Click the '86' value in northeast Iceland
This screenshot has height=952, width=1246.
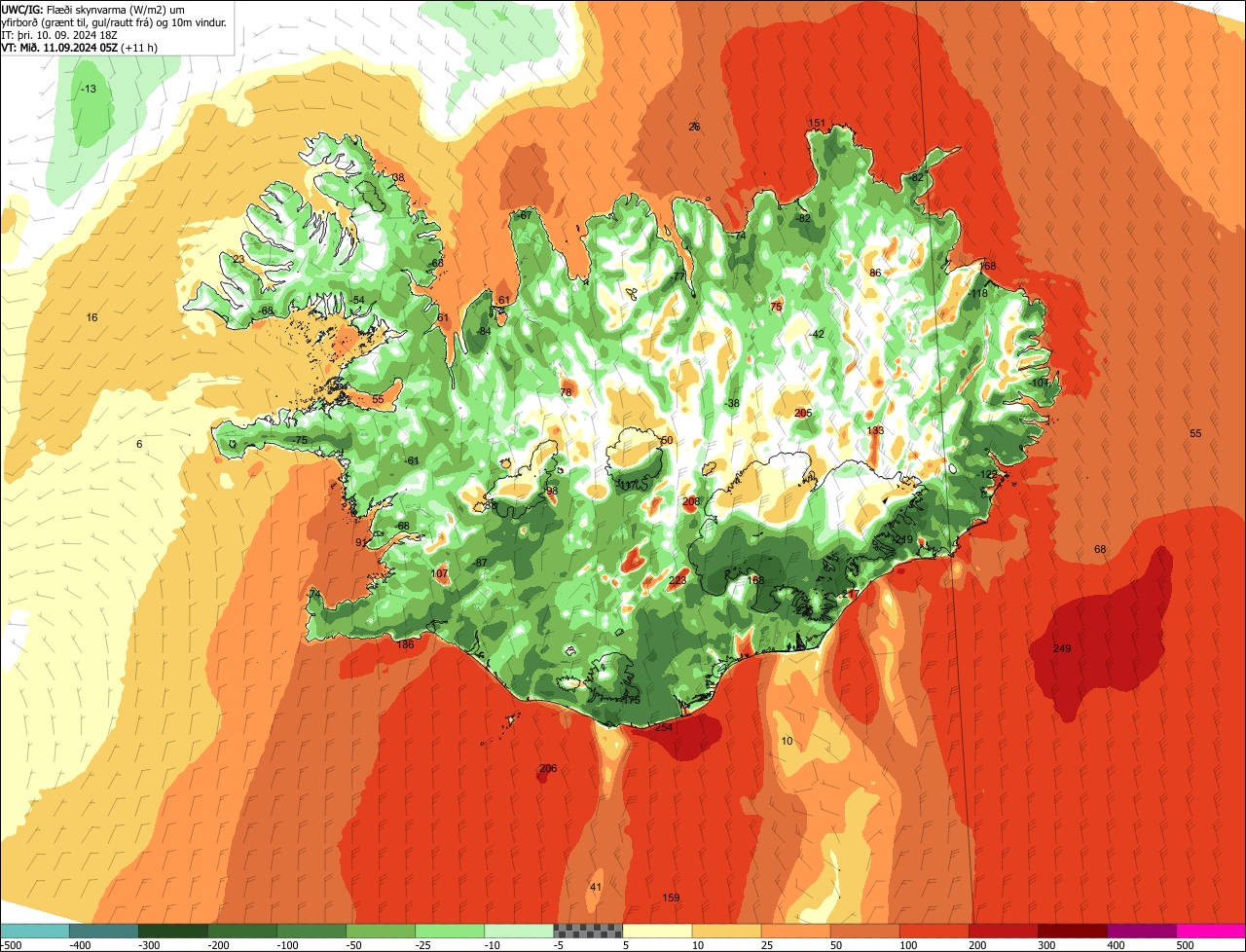click(875, 273)
